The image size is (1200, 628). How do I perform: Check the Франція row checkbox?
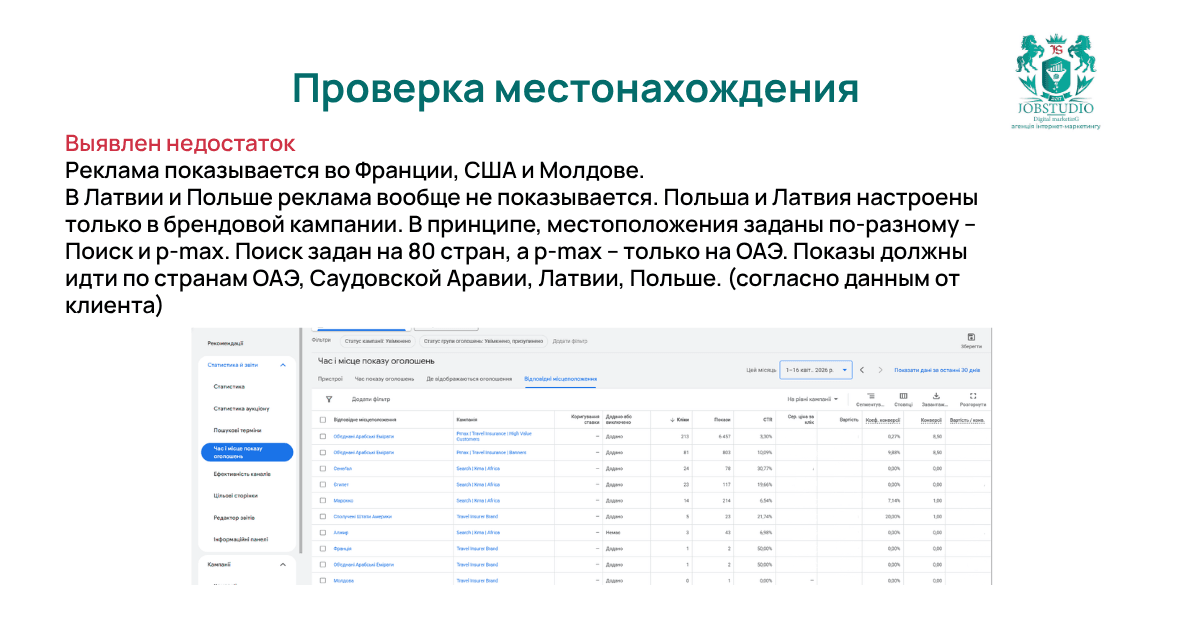point(323,548)
